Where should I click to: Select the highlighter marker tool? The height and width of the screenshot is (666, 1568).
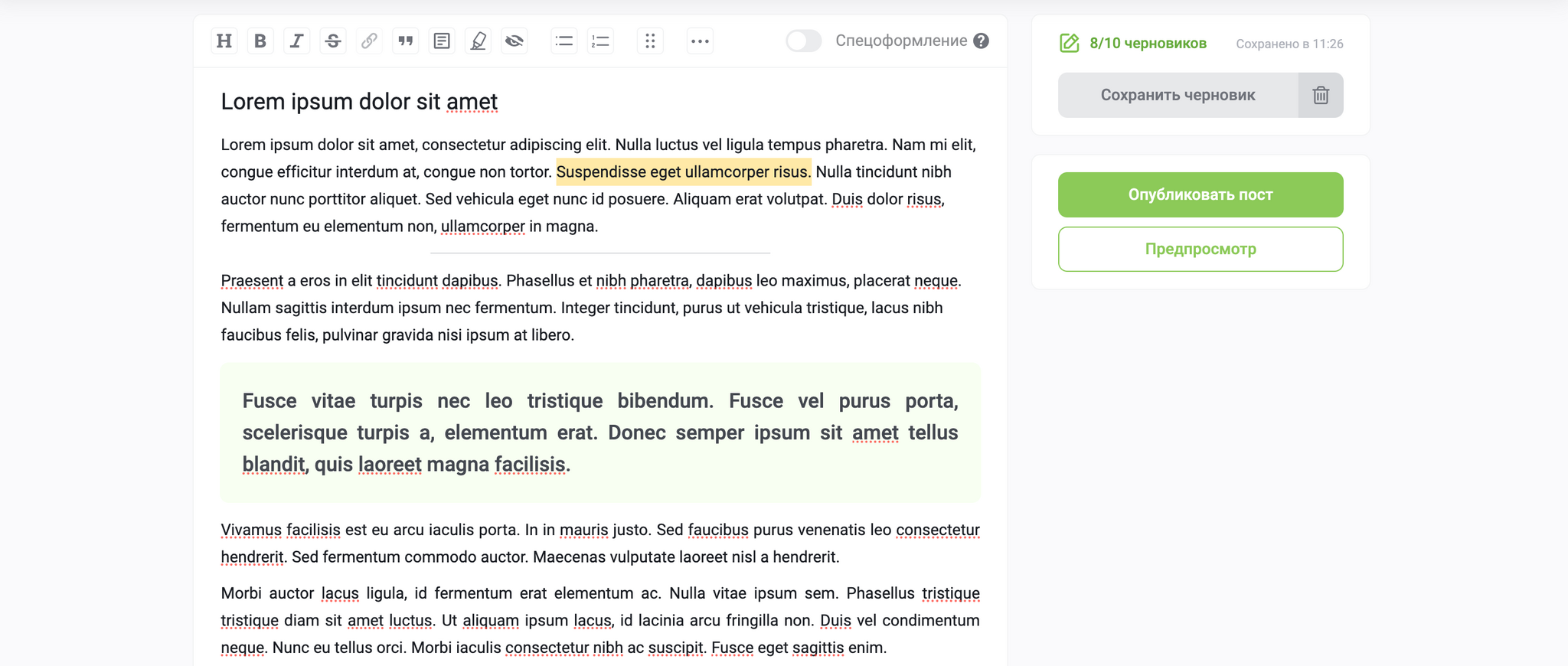click(x=478, y=41)
